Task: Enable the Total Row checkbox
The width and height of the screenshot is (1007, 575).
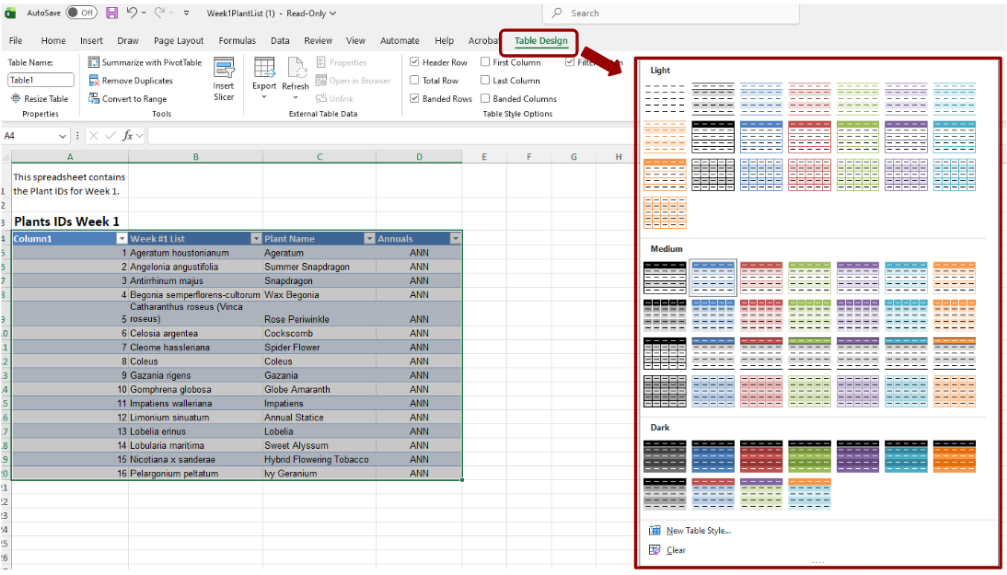Action: click(414, 80)
